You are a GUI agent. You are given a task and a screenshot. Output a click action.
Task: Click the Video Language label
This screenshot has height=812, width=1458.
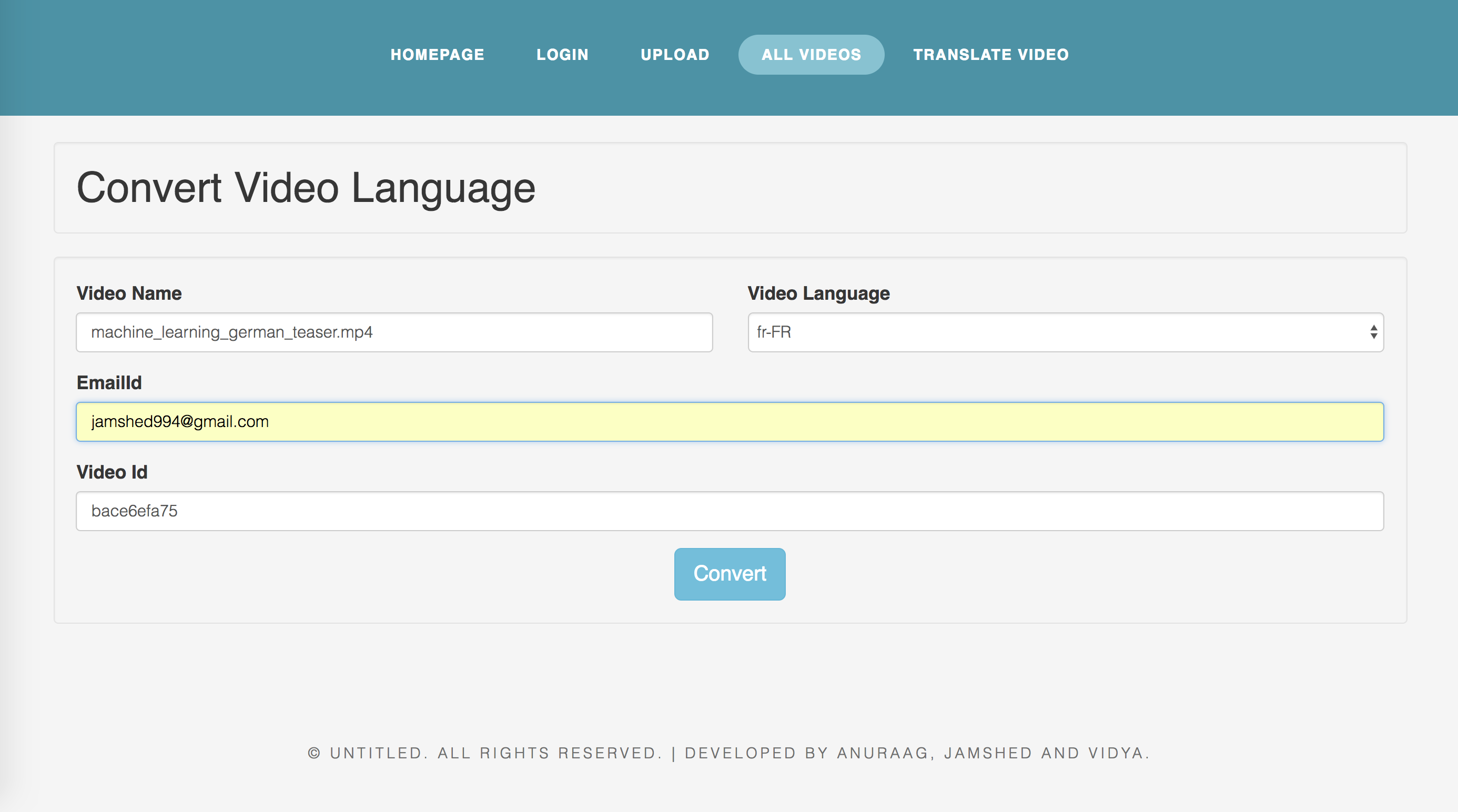[x=818, y=293]
